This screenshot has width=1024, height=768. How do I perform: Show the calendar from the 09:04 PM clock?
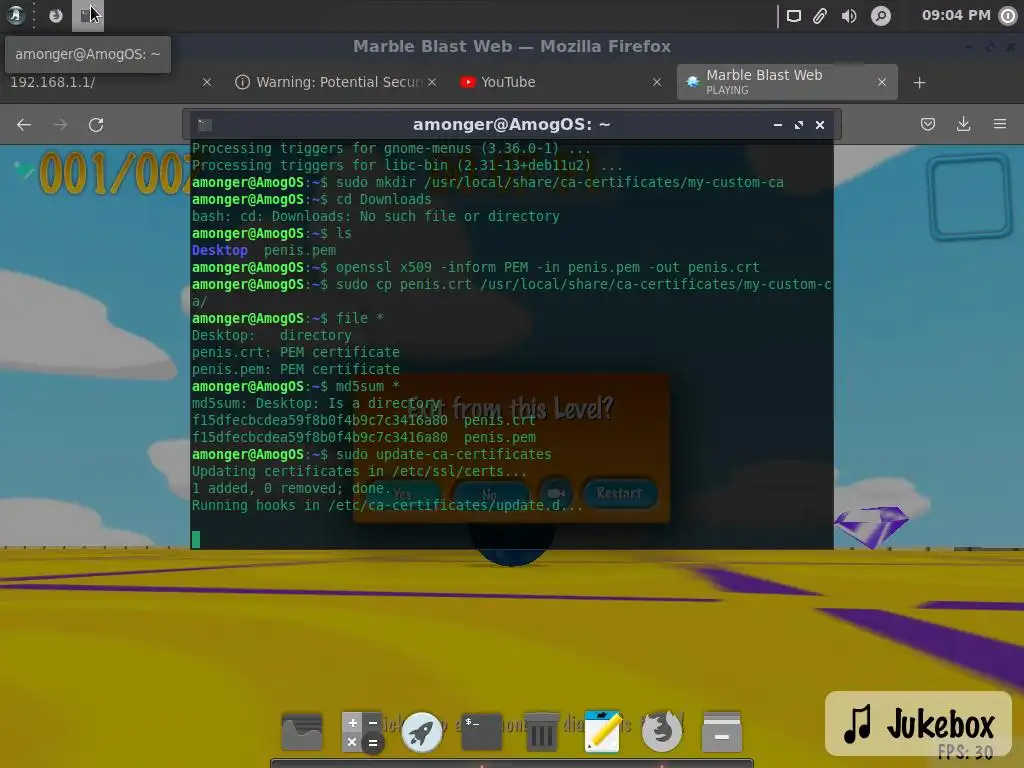tap(956, 15)
